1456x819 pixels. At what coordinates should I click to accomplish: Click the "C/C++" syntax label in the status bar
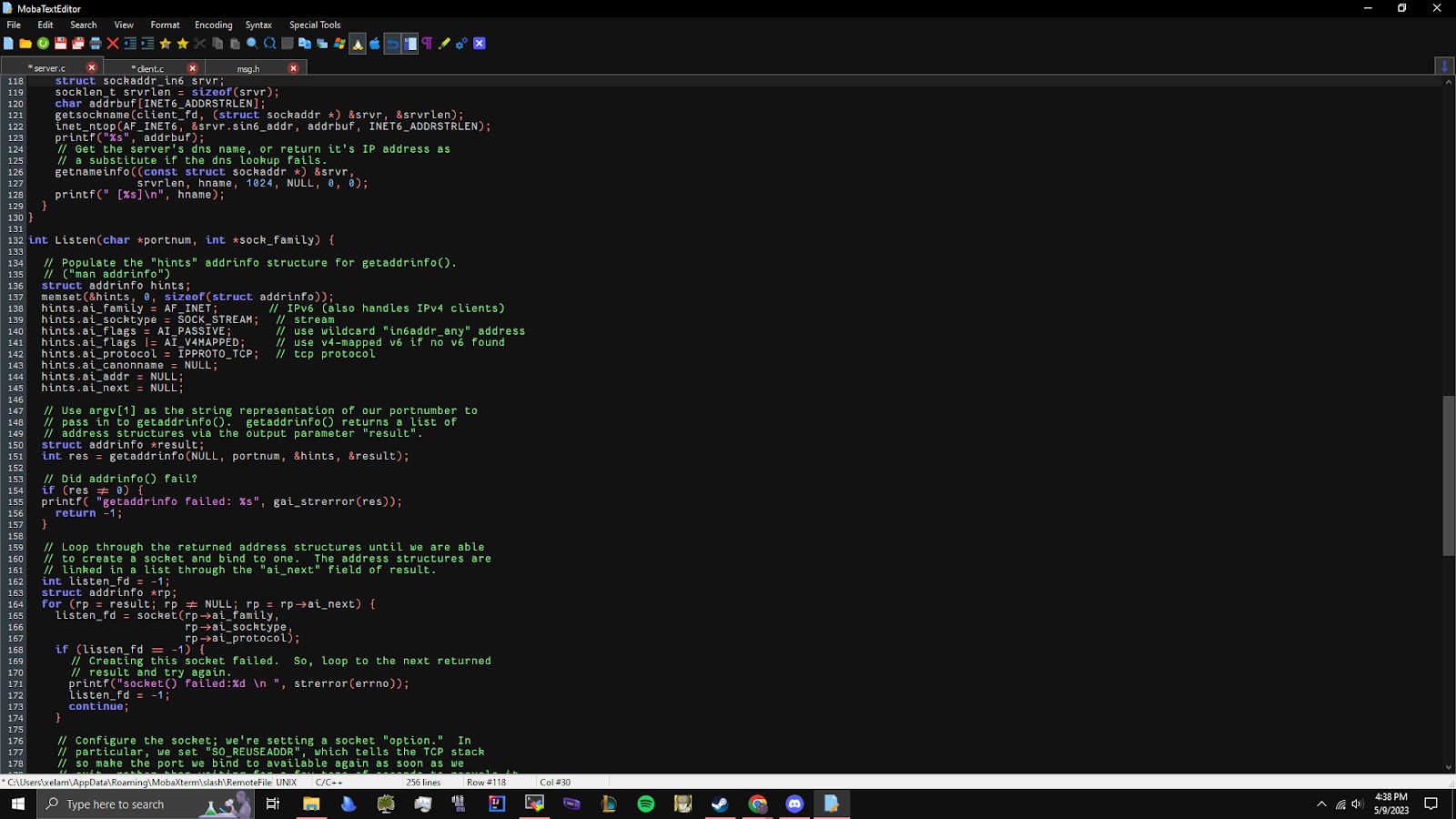tap(329, 783)
